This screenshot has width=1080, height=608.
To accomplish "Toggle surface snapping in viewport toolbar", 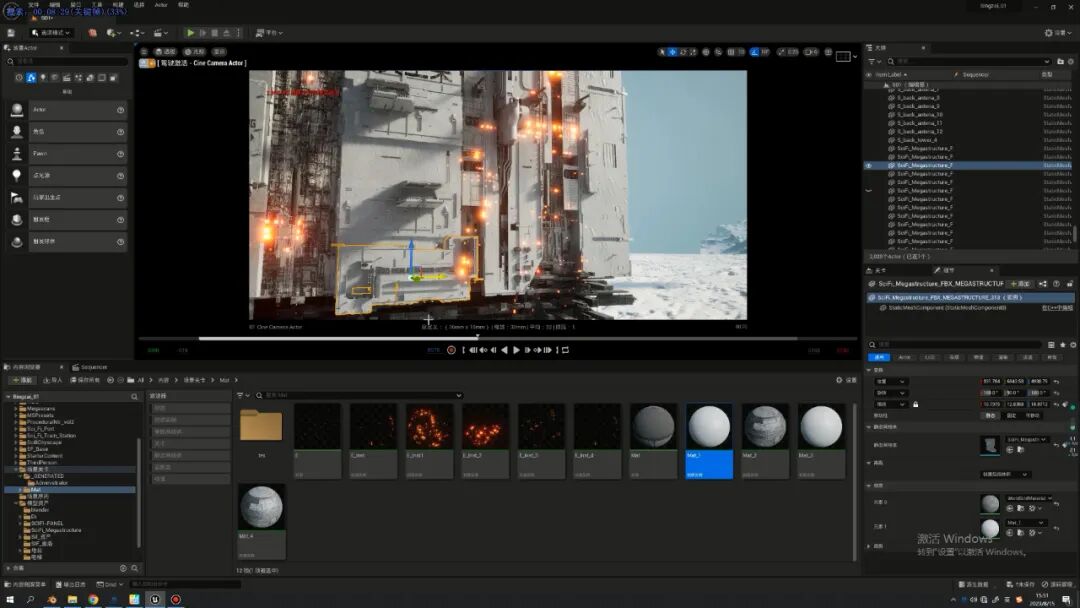I will pos(718,52).
